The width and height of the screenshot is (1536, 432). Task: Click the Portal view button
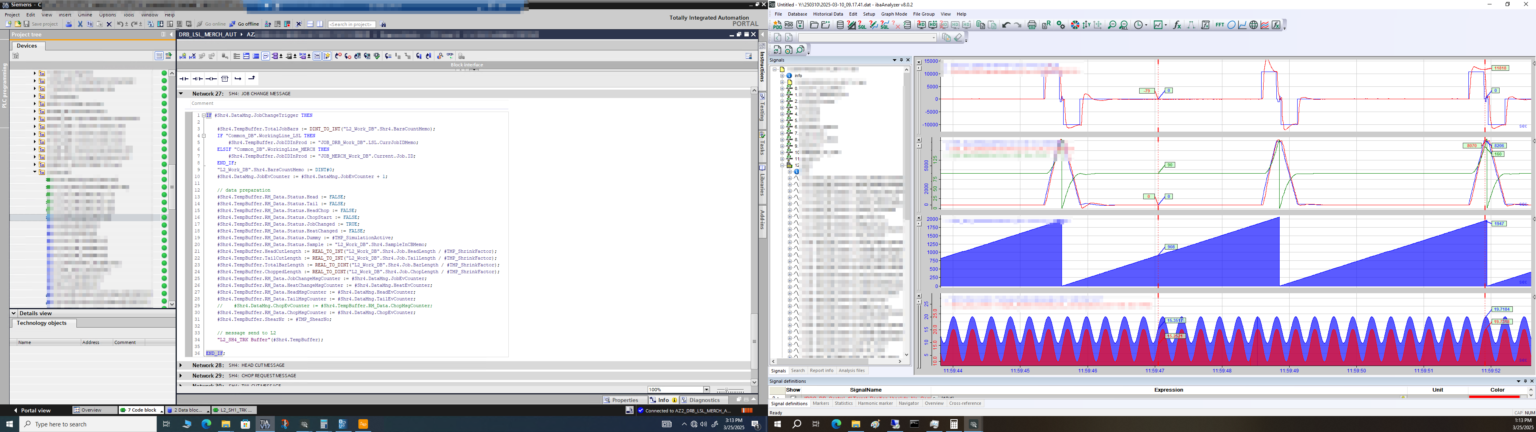coord(31,410)
